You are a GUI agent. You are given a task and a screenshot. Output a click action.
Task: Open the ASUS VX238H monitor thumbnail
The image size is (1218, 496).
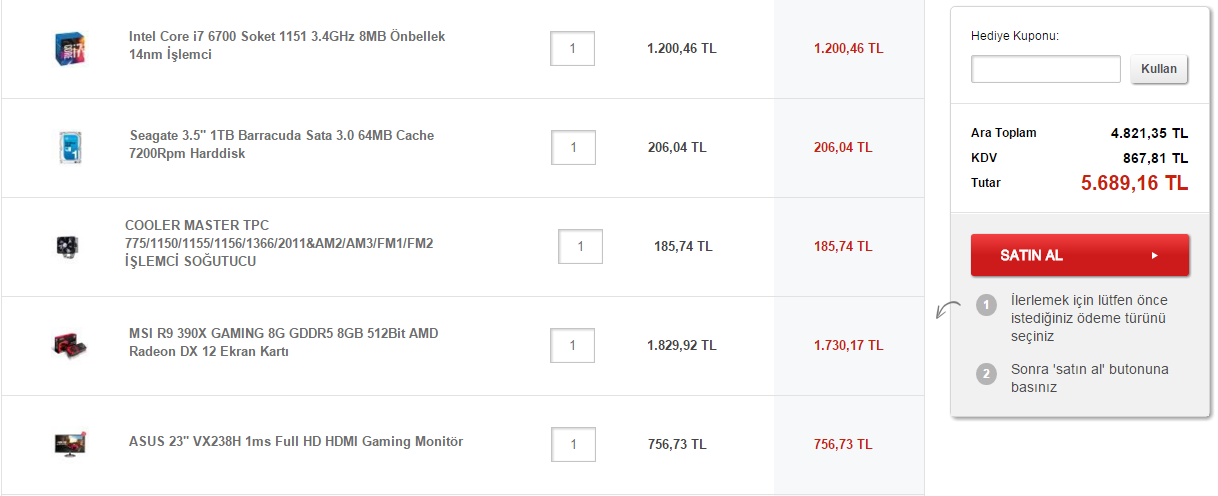point(69,444)
